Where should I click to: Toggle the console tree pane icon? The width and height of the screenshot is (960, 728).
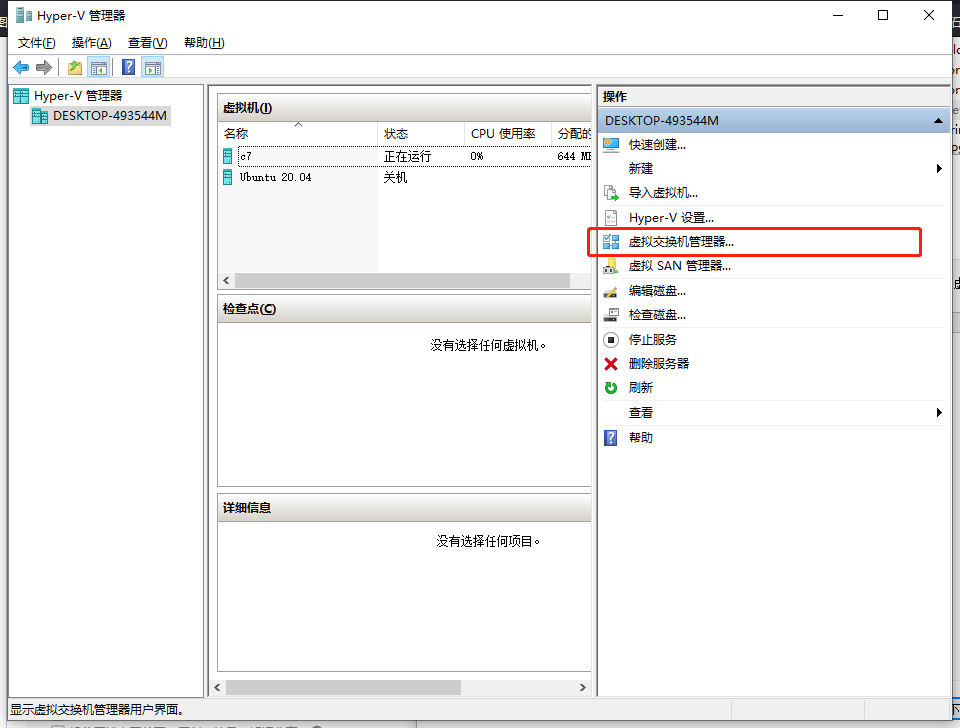(99, 67)
